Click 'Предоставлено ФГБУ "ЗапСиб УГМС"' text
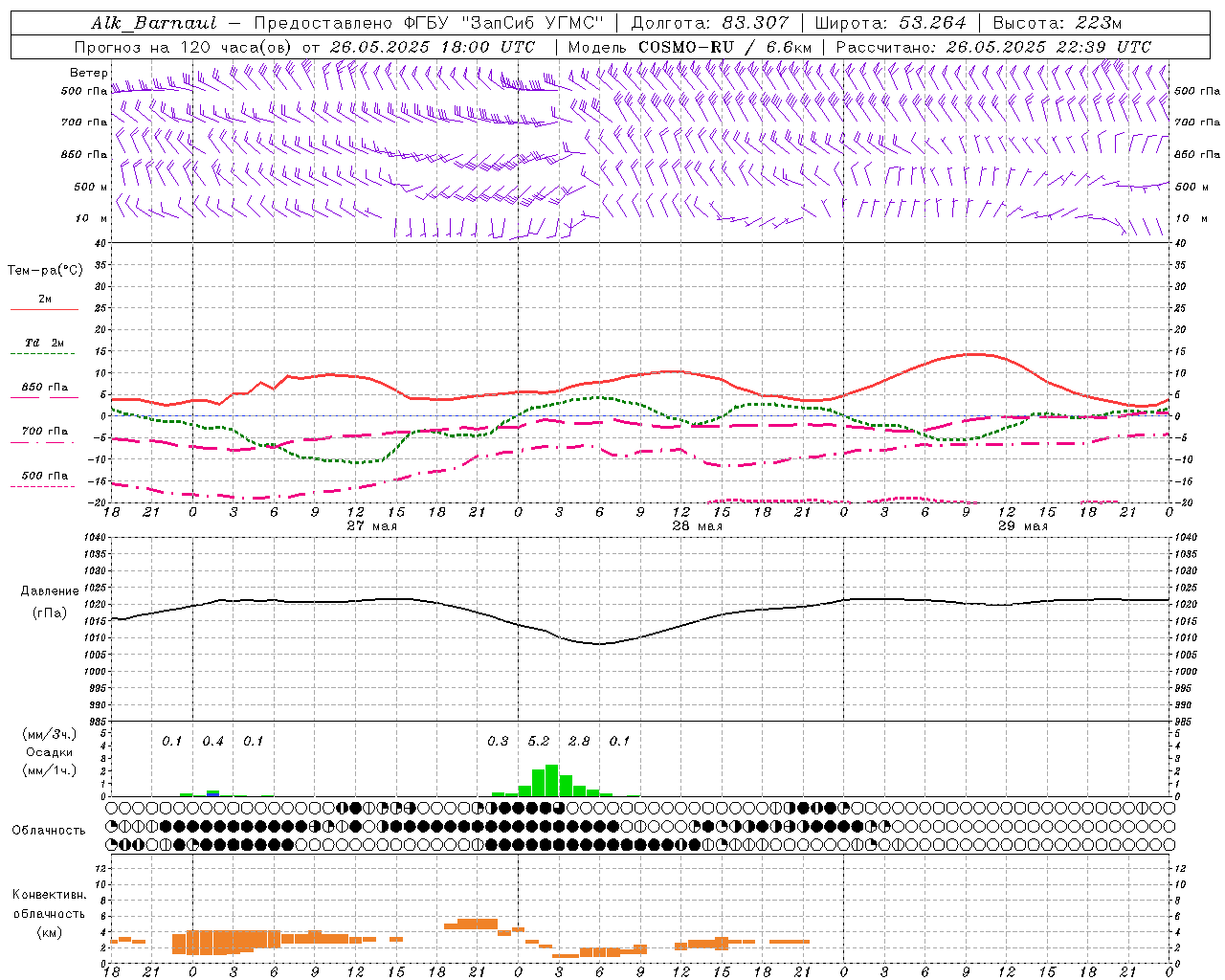 click(428, 23)
